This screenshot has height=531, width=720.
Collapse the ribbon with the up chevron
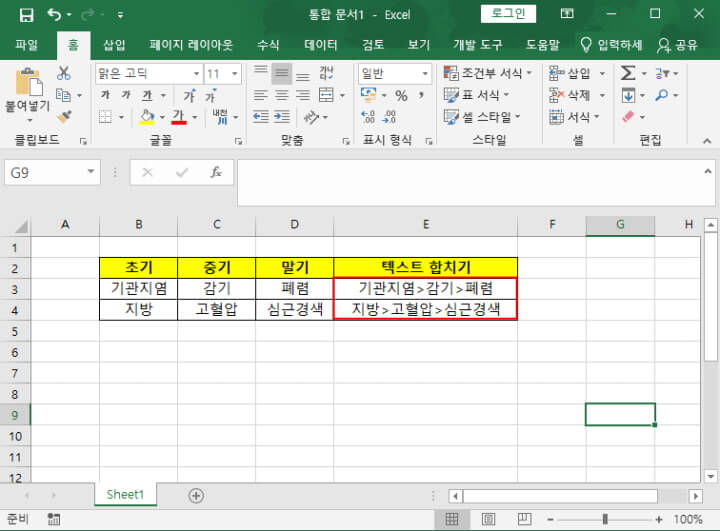point(707,141)
